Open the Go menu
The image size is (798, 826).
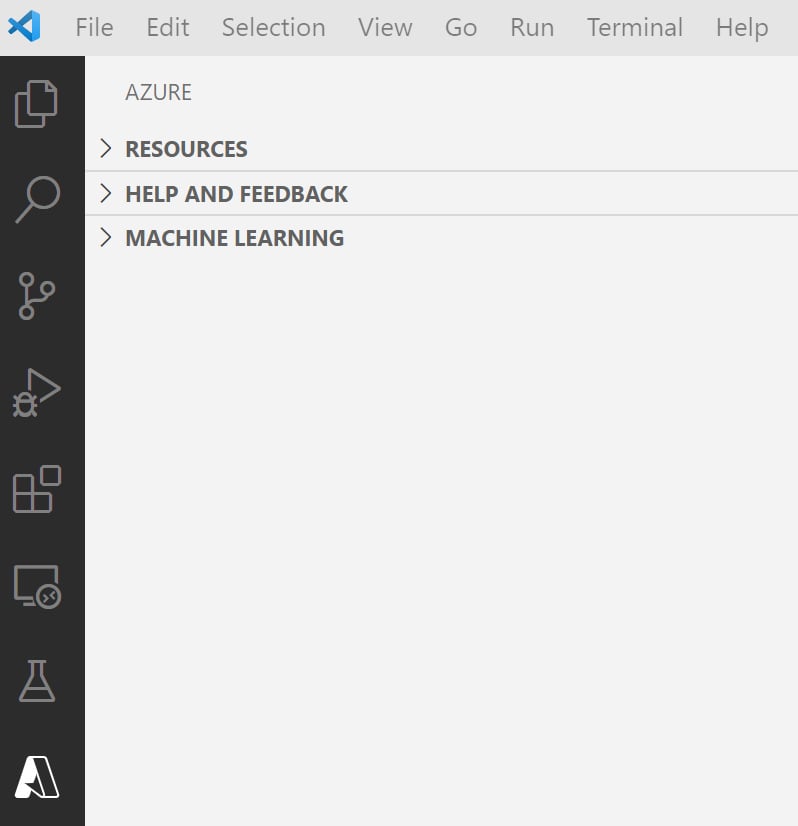click(x=461, y=27)
